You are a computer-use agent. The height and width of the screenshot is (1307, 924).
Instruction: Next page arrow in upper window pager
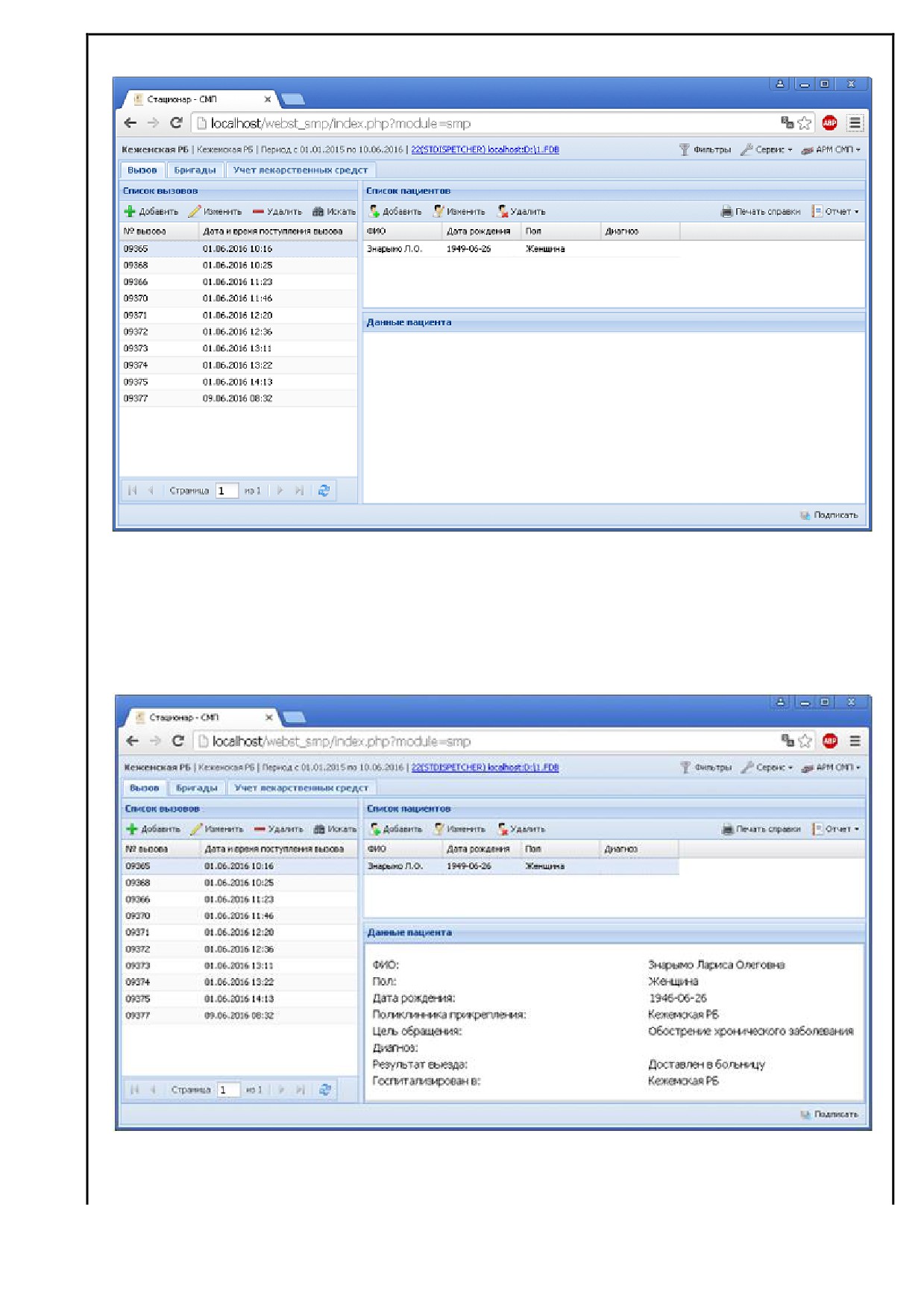(x=280, y=491)
